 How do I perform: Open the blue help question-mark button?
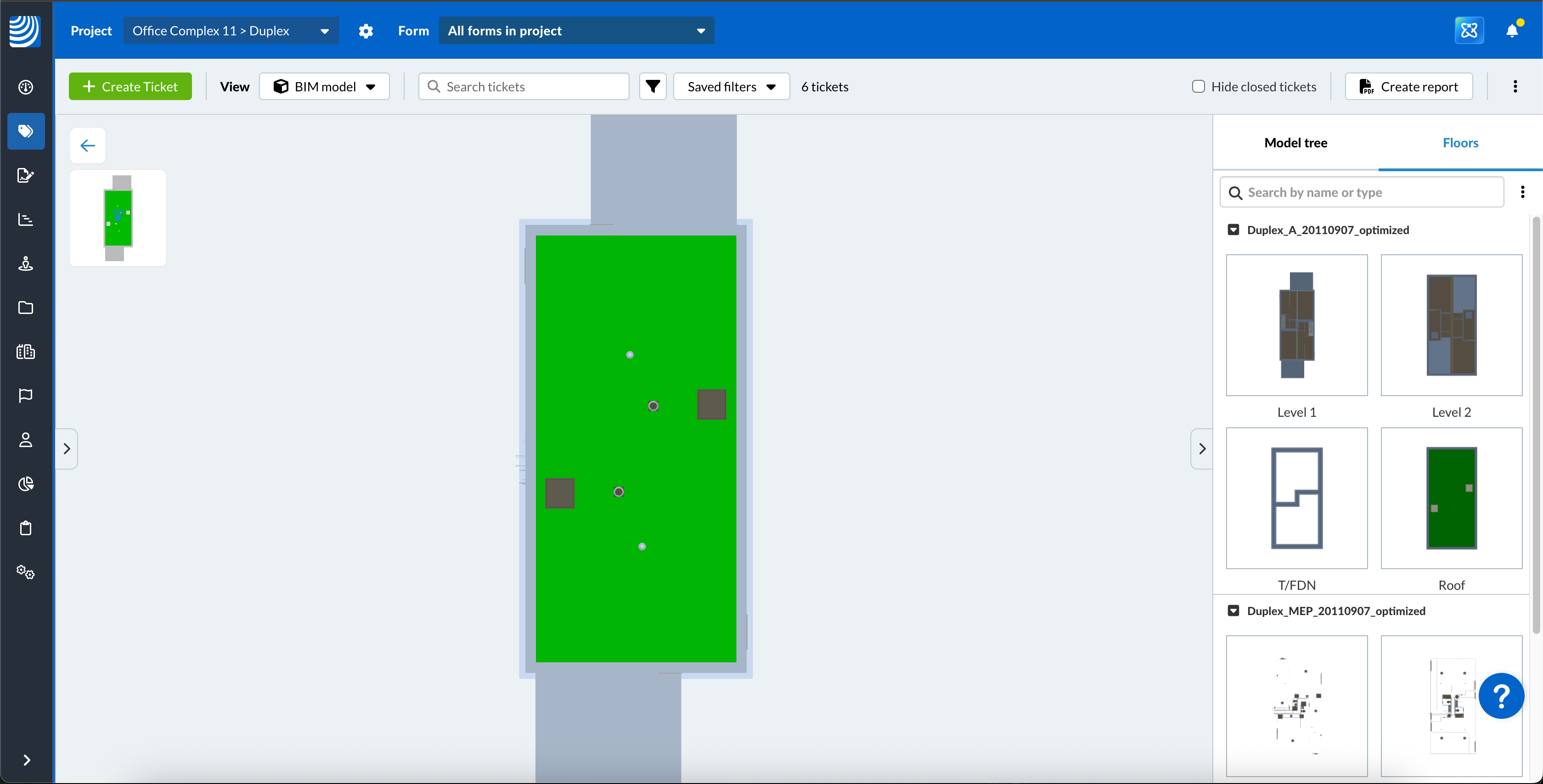click(x=1500, y=696)
